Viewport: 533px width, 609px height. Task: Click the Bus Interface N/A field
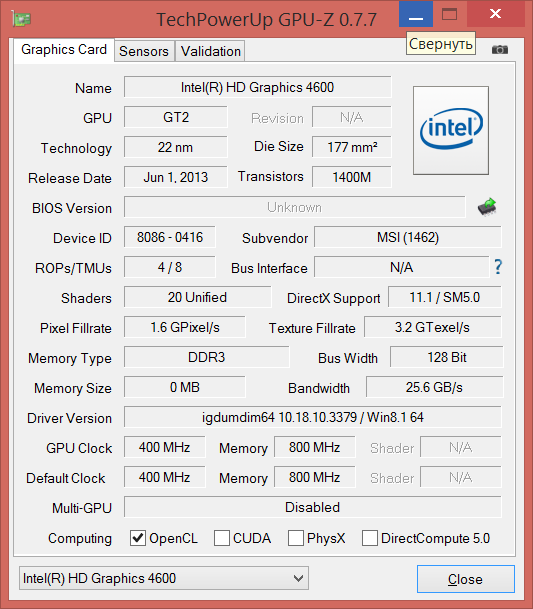(x=402, y=267)
